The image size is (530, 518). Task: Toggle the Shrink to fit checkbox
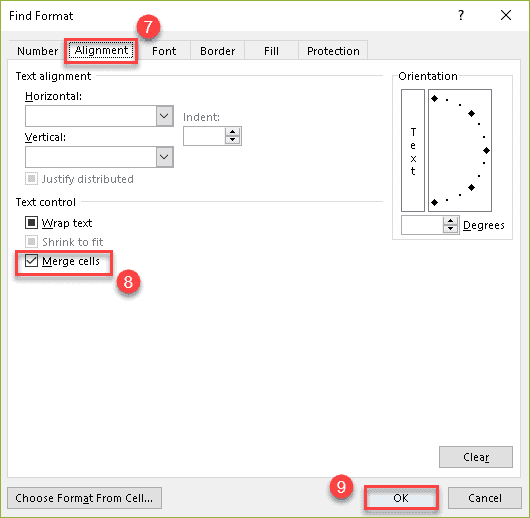click(31, 241)
